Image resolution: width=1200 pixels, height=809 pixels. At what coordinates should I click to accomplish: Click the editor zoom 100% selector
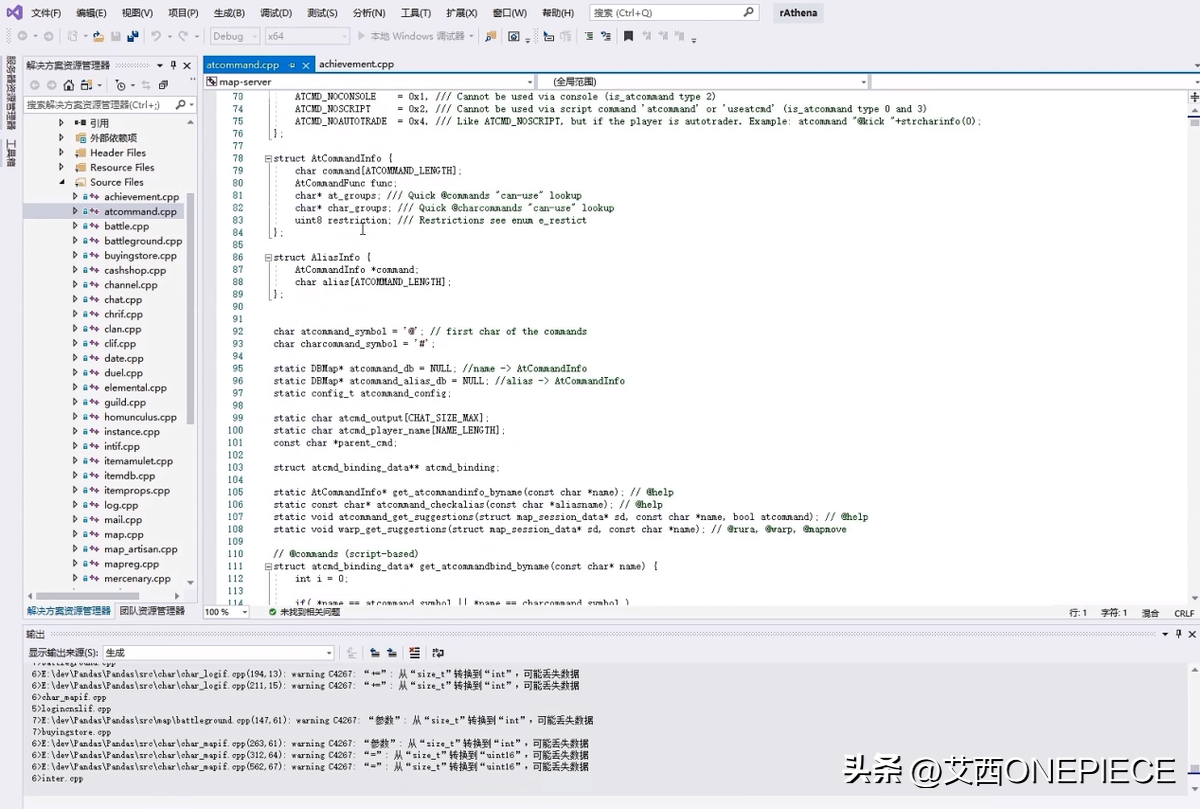click(226, 612)
